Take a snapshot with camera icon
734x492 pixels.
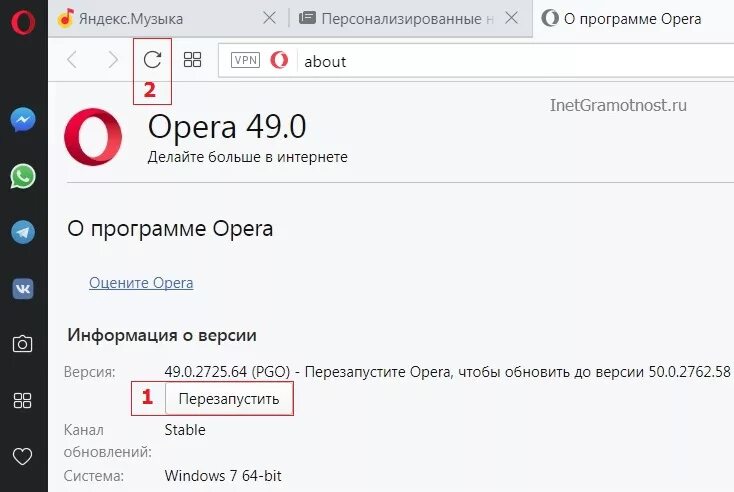click(22, 344)
